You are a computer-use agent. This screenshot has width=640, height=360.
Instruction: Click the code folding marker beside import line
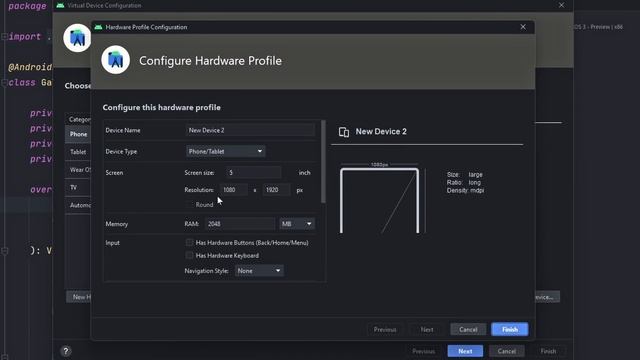click(4, 37)
